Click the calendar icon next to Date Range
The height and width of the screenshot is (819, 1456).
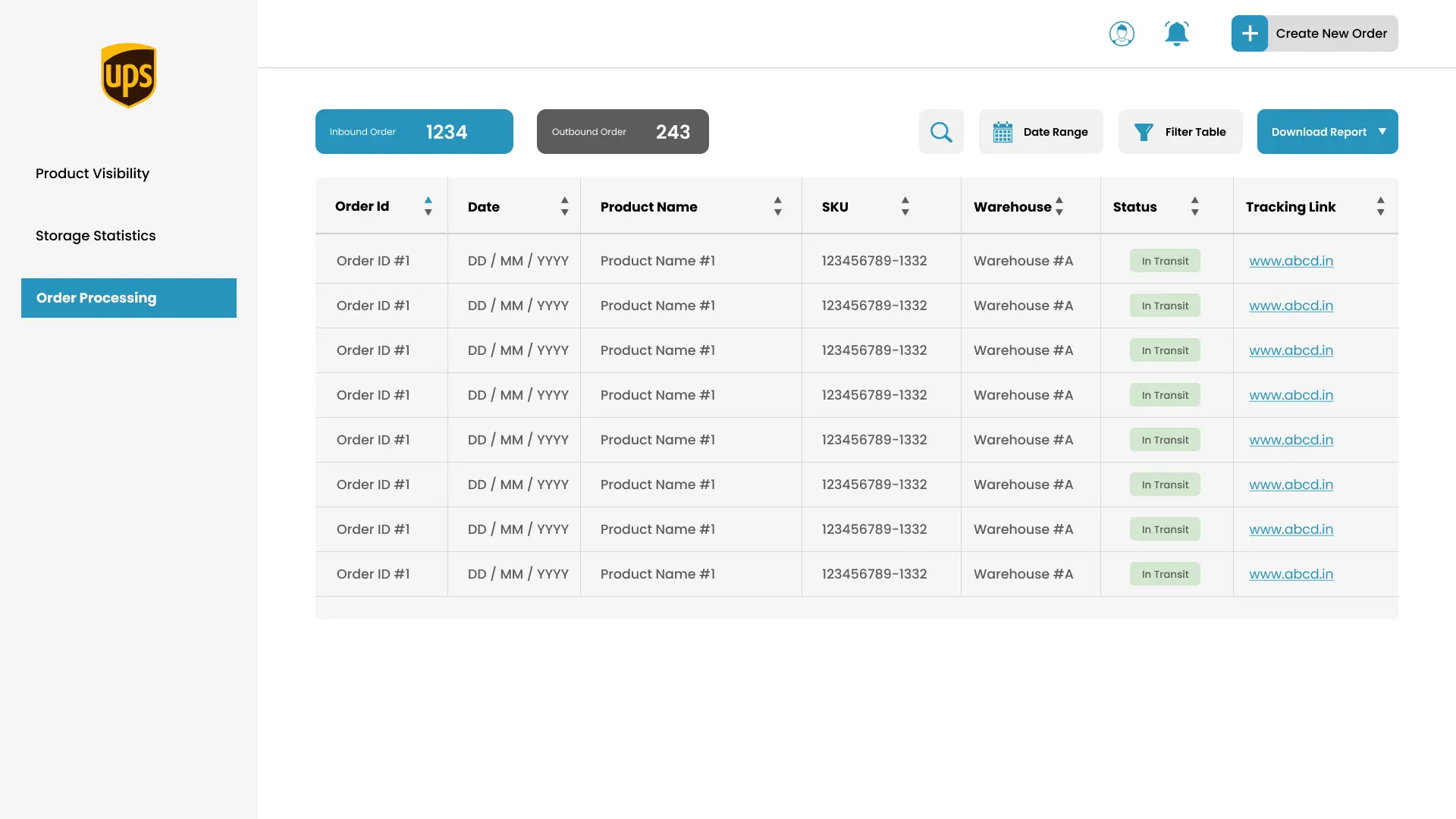tap(1003, 131)
